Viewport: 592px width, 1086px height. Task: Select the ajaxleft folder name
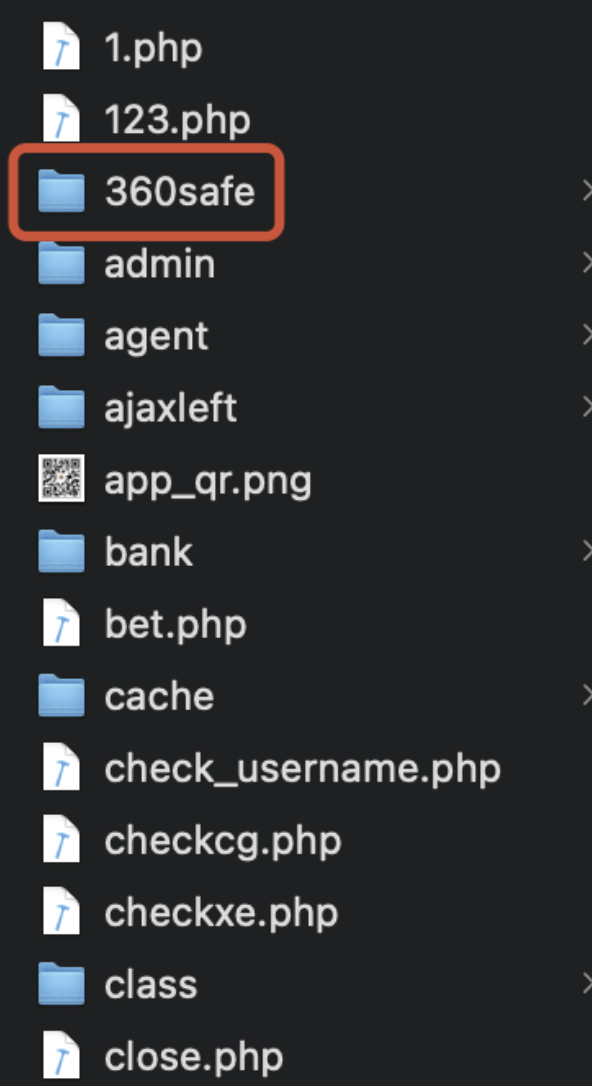171,407
